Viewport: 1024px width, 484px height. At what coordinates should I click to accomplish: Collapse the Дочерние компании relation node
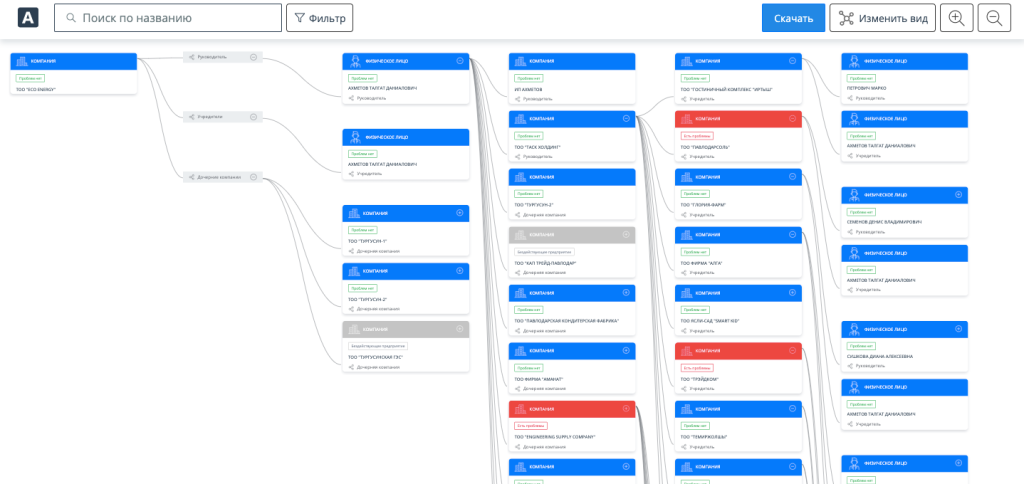[253, 177]
